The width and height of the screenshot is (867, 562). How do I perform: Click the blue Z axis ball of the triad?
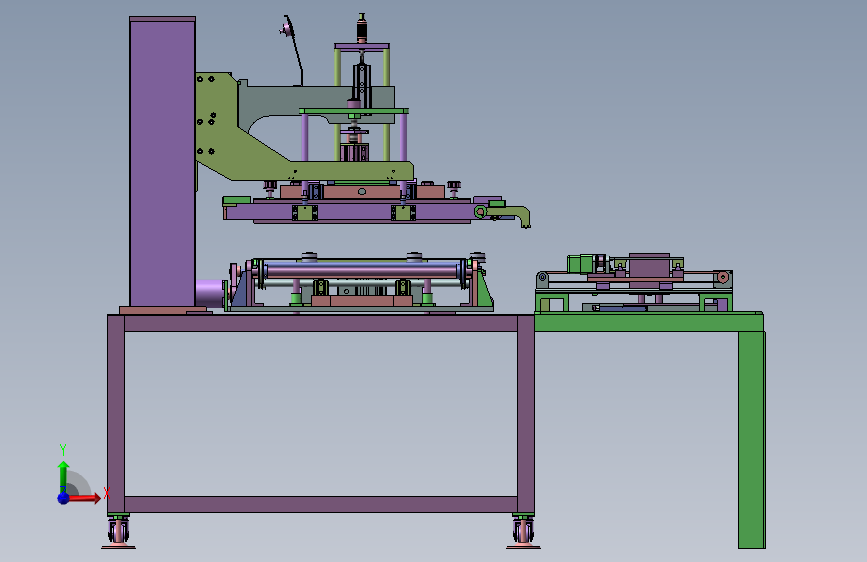64,498
